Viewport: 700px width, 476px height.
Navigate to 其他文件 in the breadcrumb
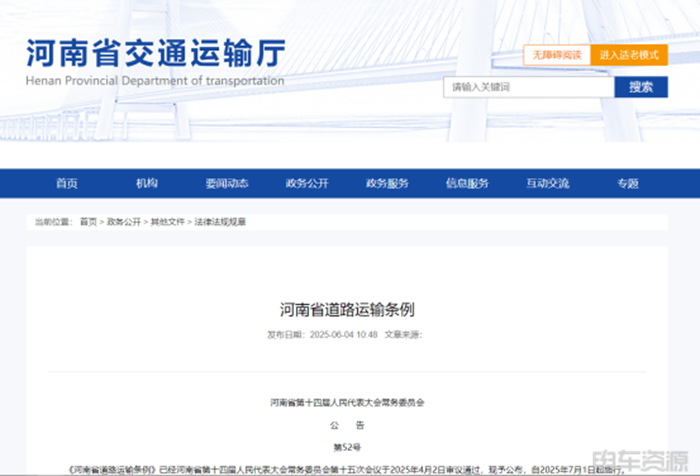pyautogui.click(x=167, y=221)
